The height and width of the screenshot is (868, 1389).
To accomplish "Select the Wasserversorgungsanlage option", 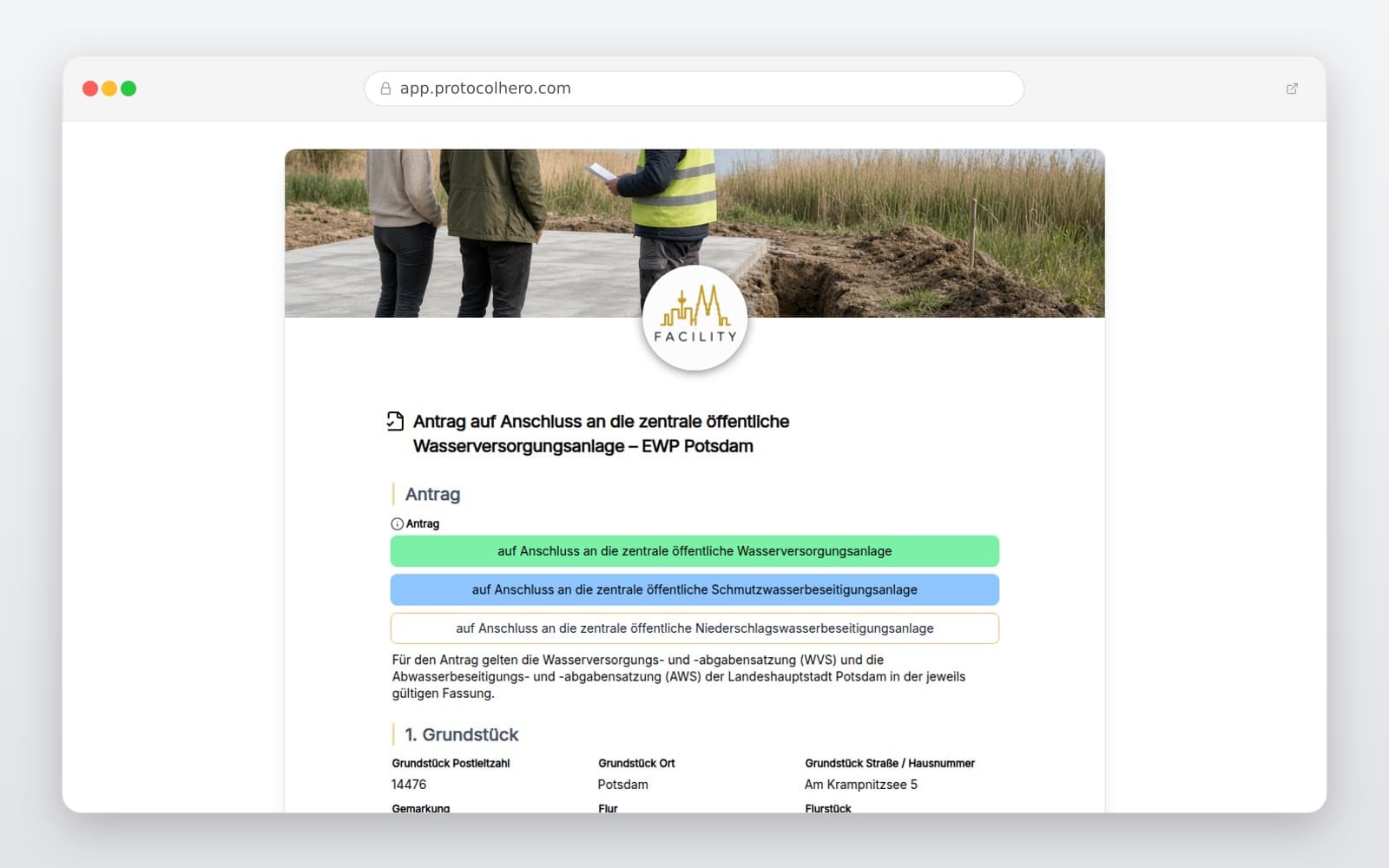I will click(x=694, y=551).
